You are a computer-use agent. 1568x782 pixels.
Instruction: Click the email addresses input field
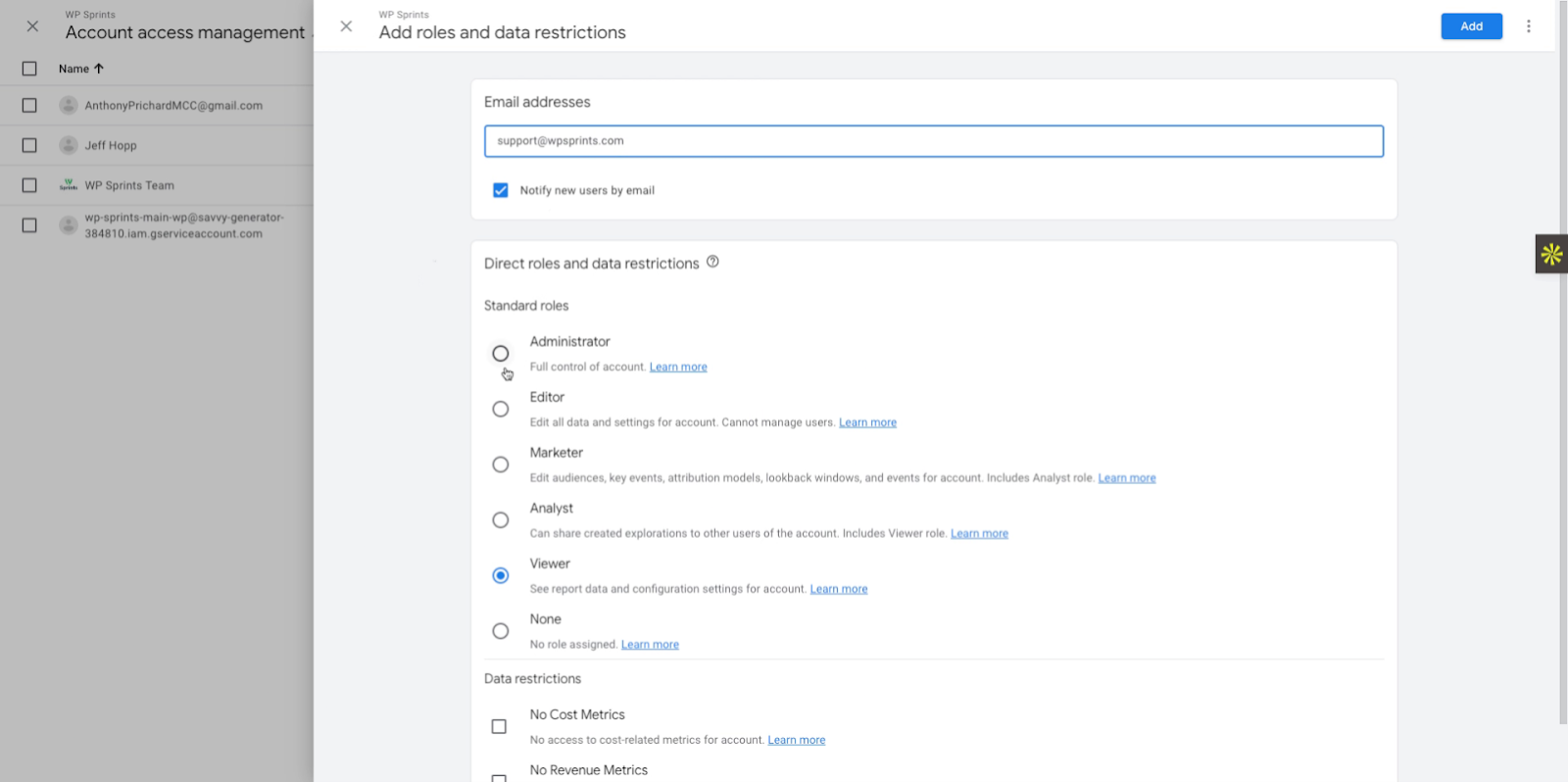tap(933, 141)
